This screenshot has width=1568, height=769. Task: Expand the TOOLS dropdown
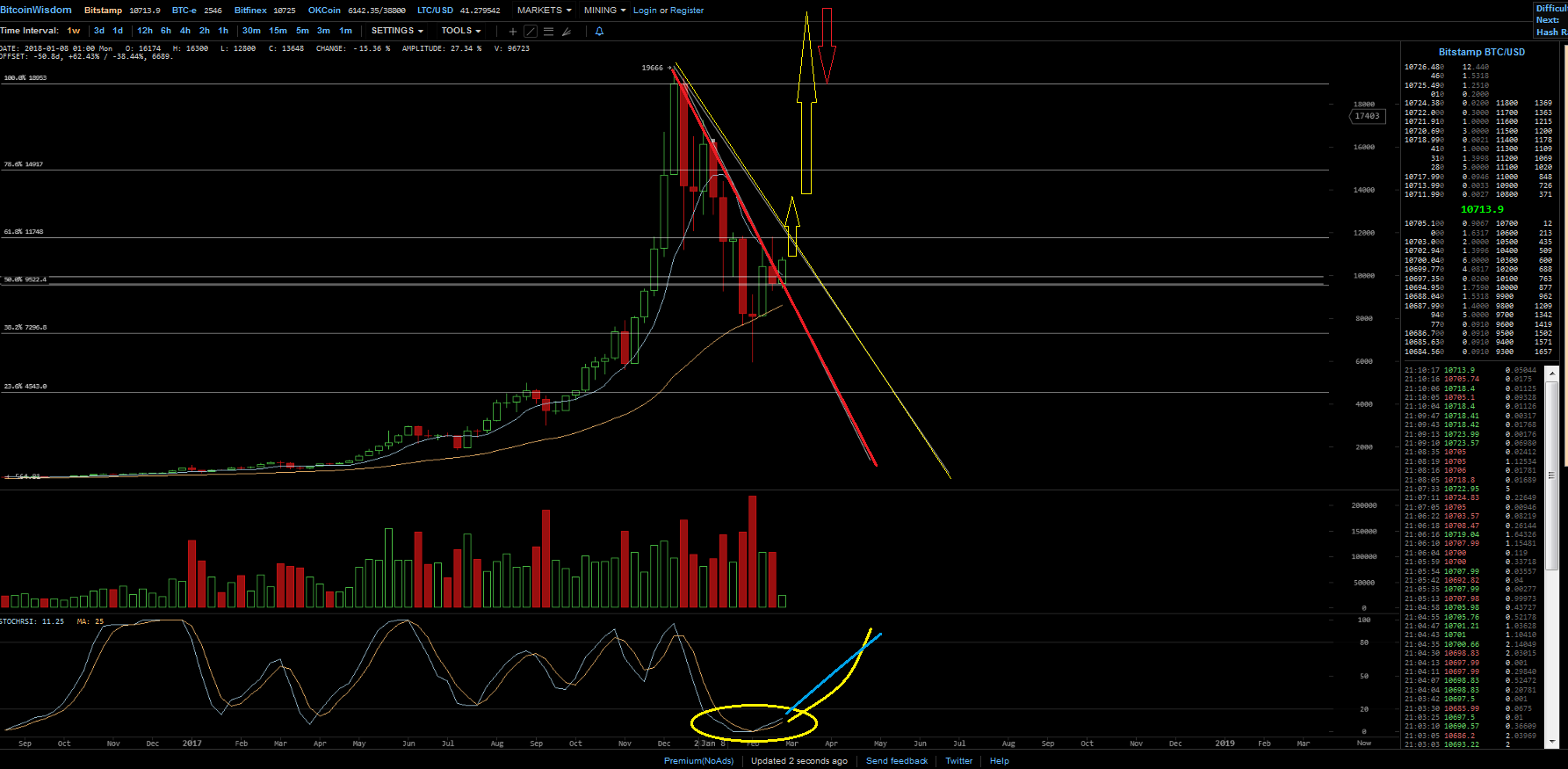click(461, 31)
